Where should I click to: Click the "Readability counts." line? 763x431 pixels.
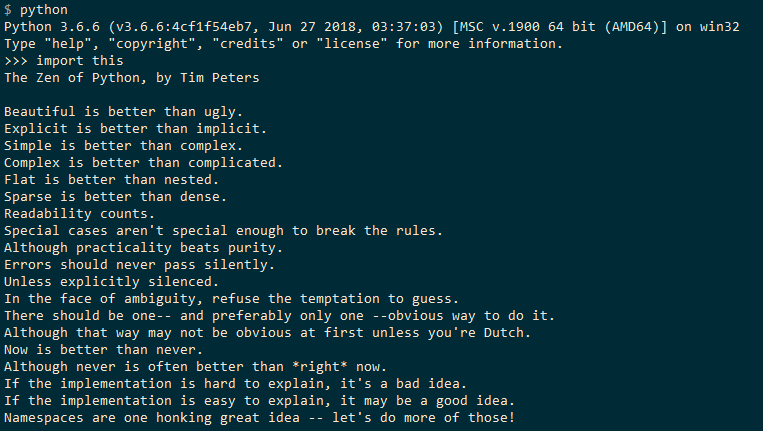[x=80, y=213]
